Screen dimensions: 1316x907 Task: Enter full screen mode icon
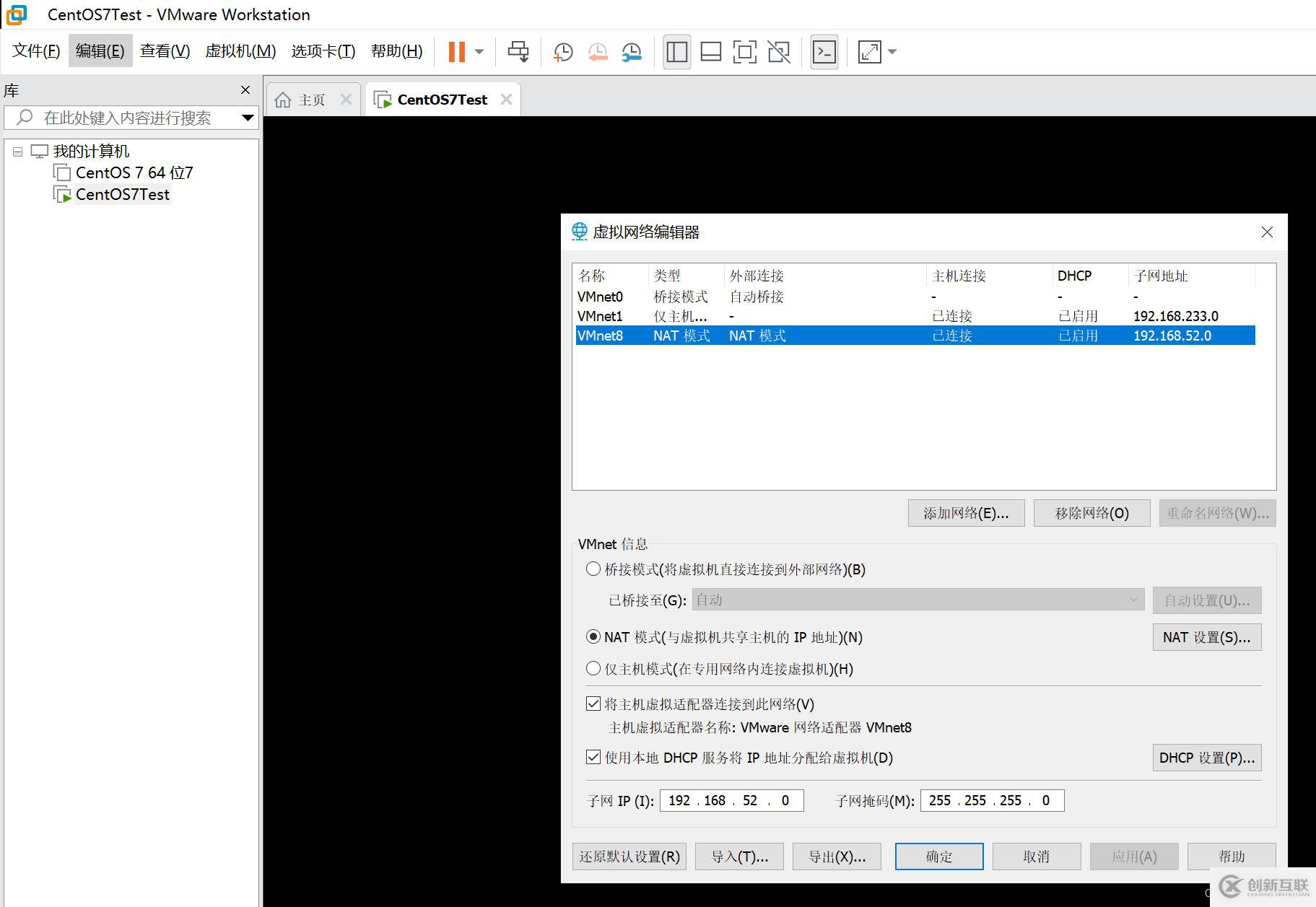coord(745,51)
